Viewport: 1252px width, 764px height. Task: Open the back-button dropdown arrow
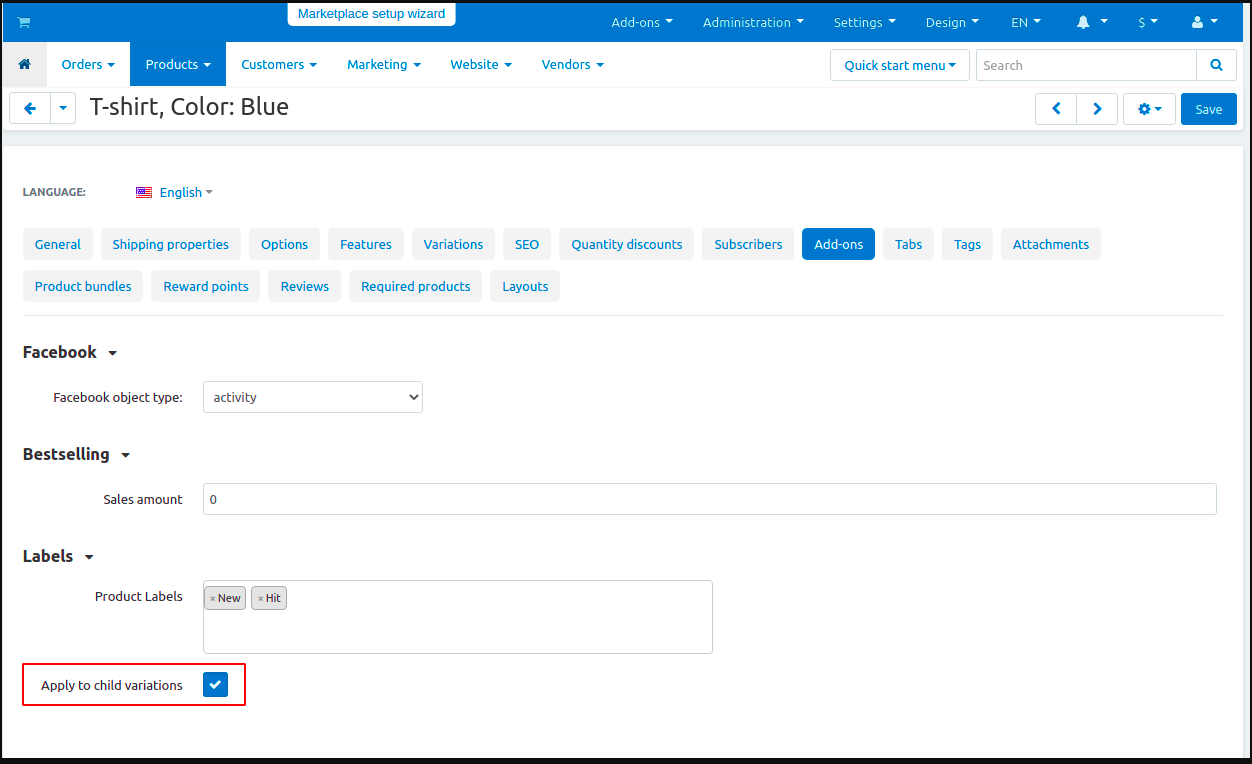pyautogui.click(x=63, y=109)
